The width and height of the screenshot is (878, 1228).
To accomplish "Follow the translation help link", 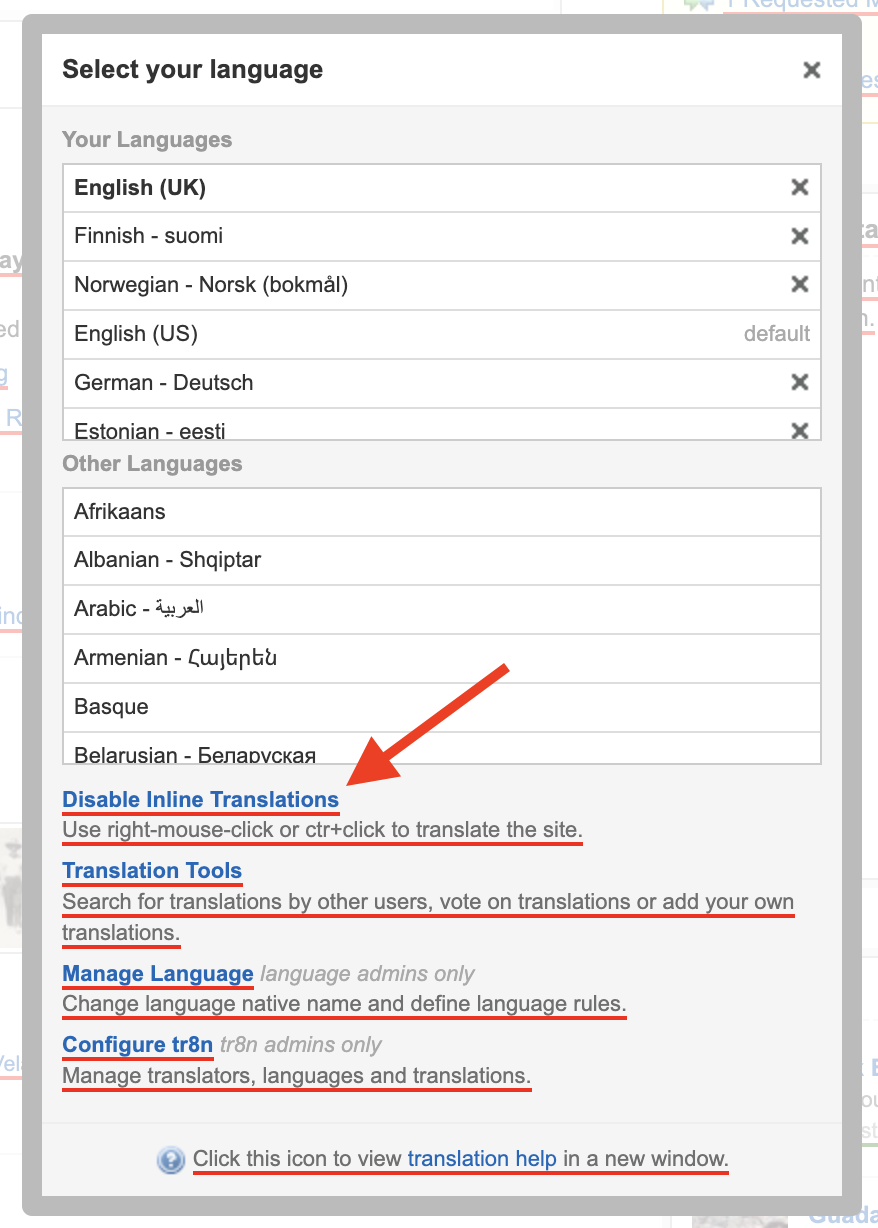I will pos(482,1159).
